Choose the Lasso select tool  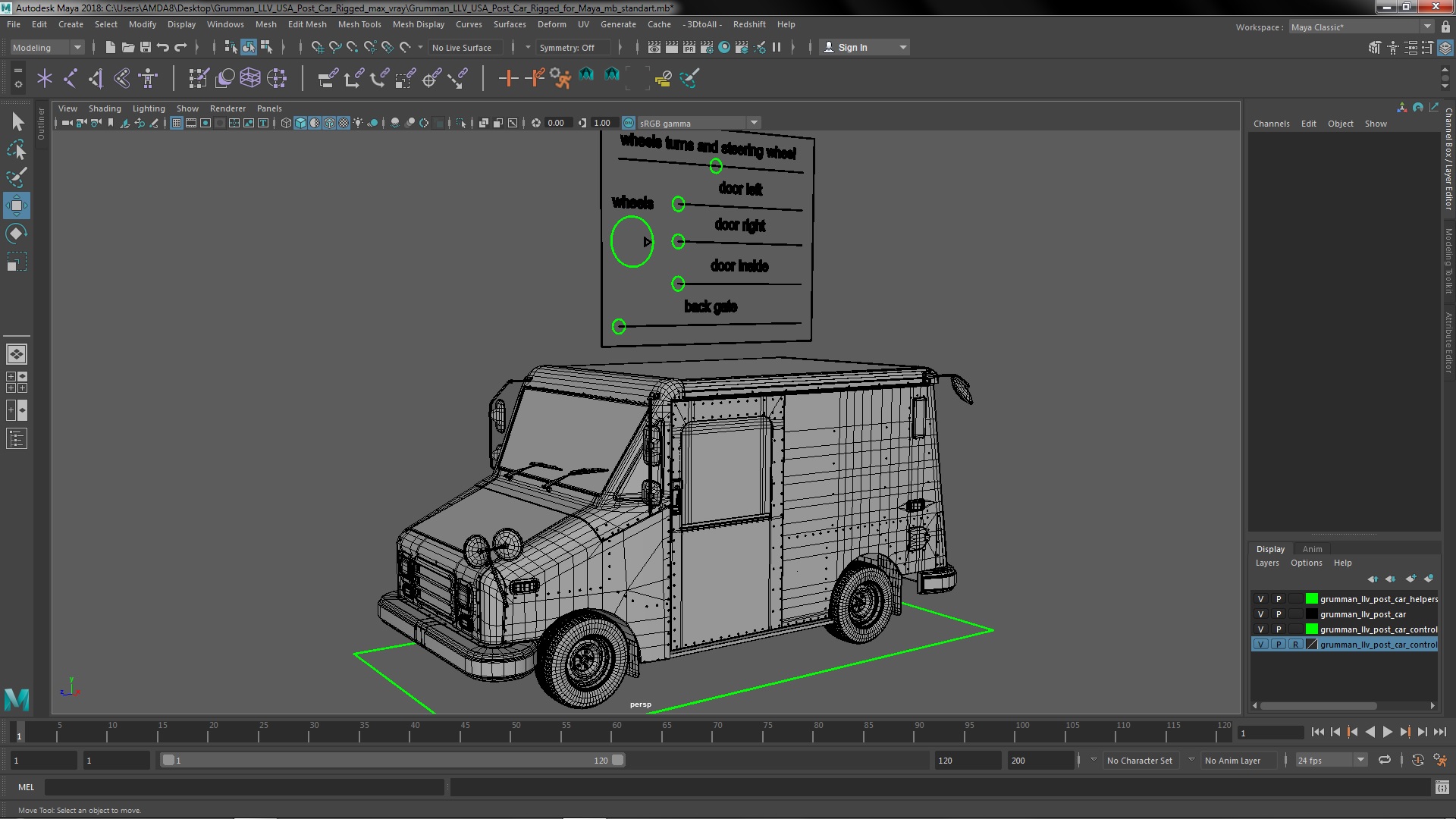[x=17, y=149]
